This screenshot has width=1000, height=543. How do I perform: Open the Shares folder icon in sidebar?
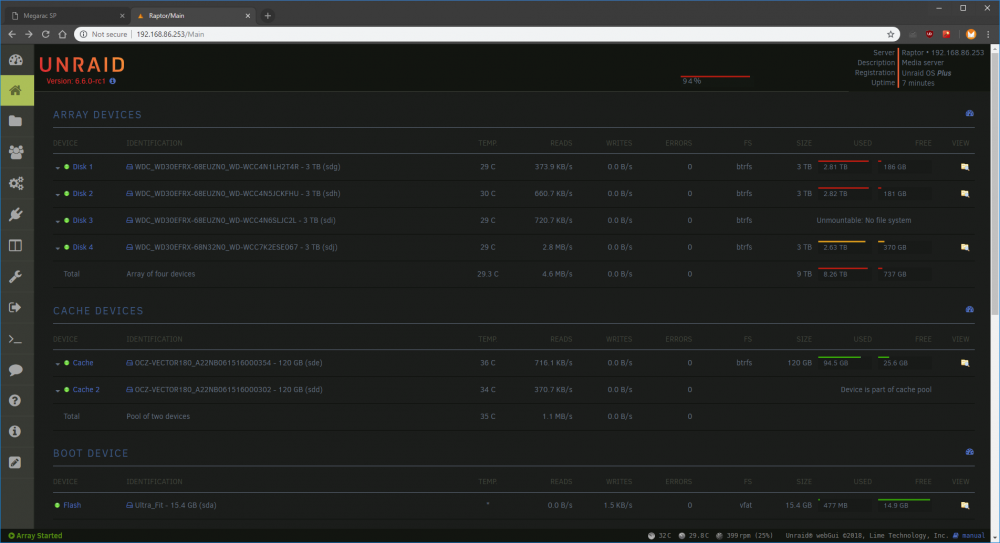pos(16,121)
